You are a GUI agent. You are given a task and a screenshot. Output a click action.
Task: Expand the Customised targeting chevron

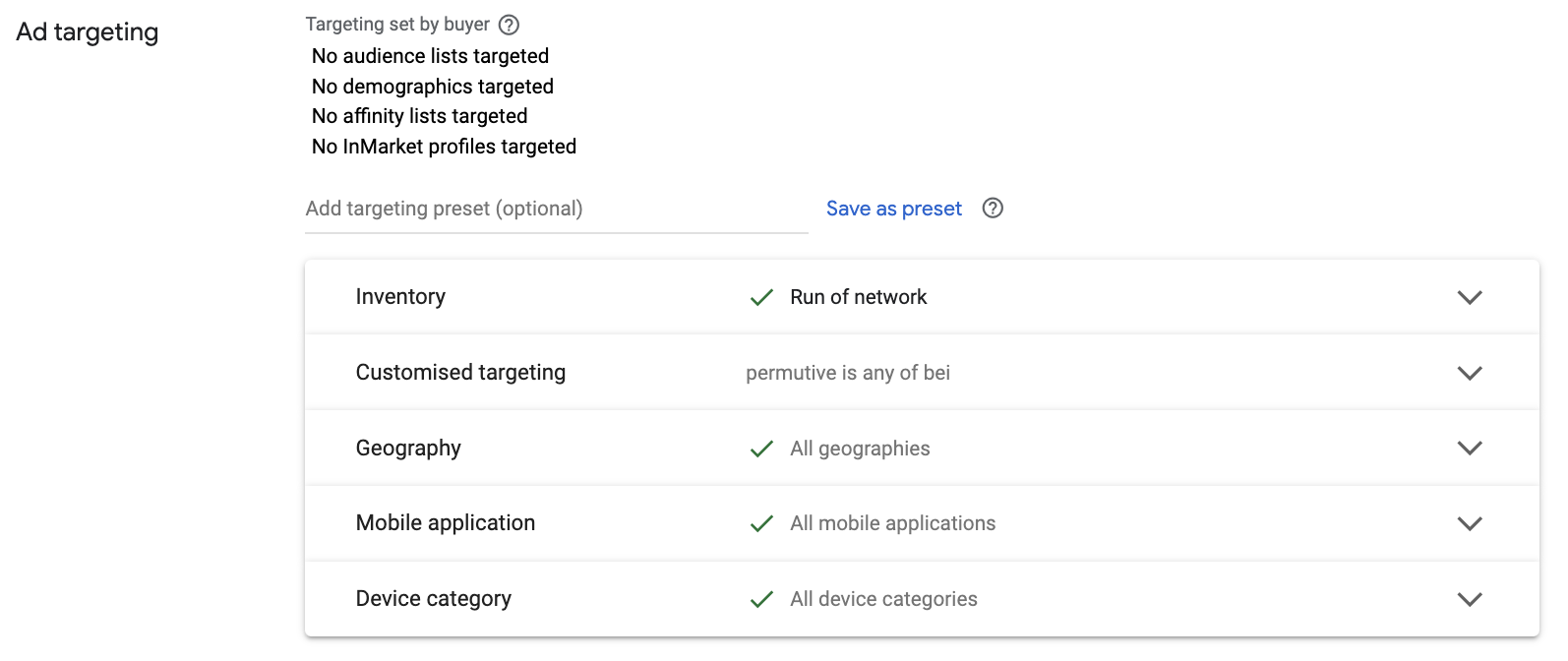(1470, 373)
